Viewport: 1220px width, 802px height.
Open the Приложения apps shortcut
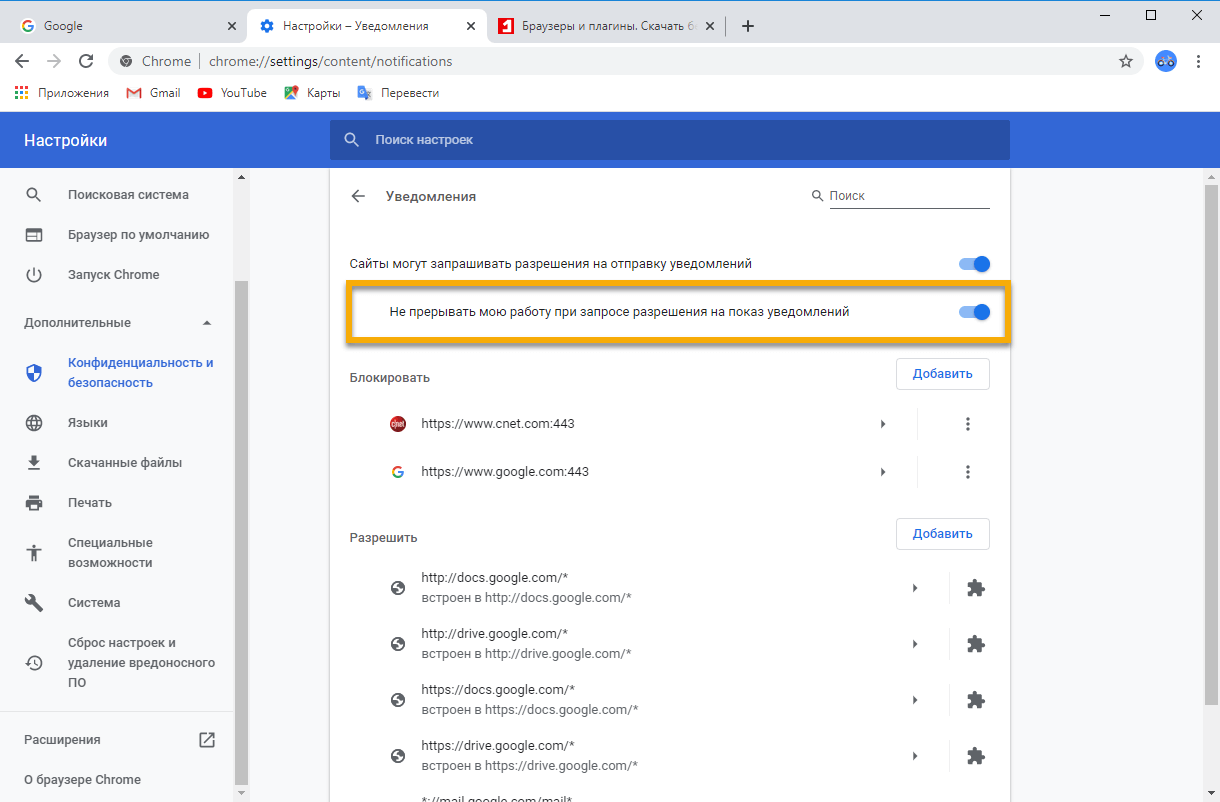pos(62,93)
